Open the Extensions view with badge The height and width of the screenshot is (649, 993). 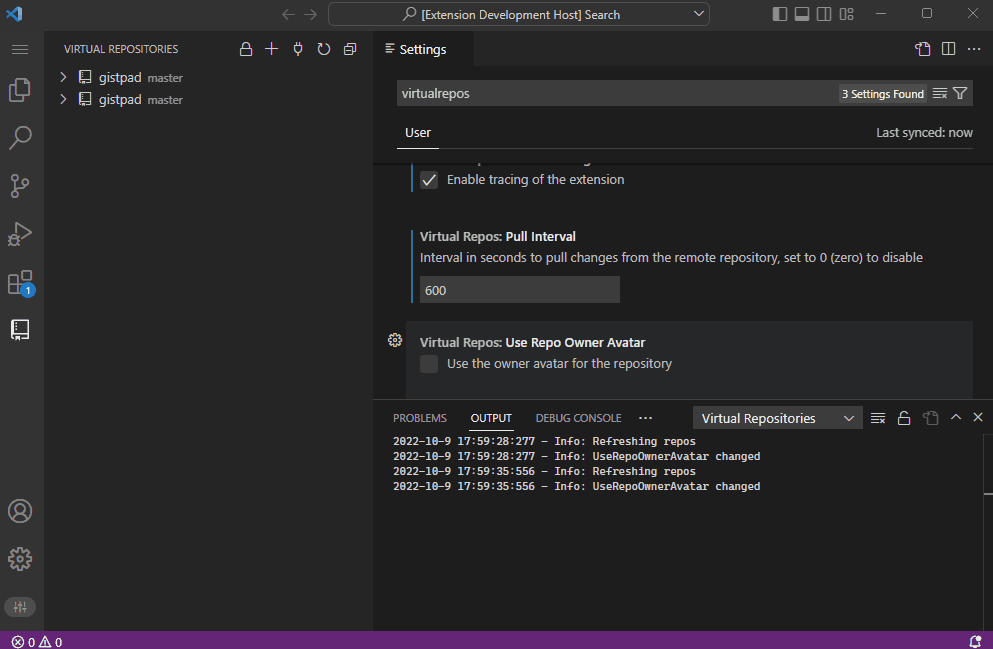pyautogui.click(x=21, y=283)
